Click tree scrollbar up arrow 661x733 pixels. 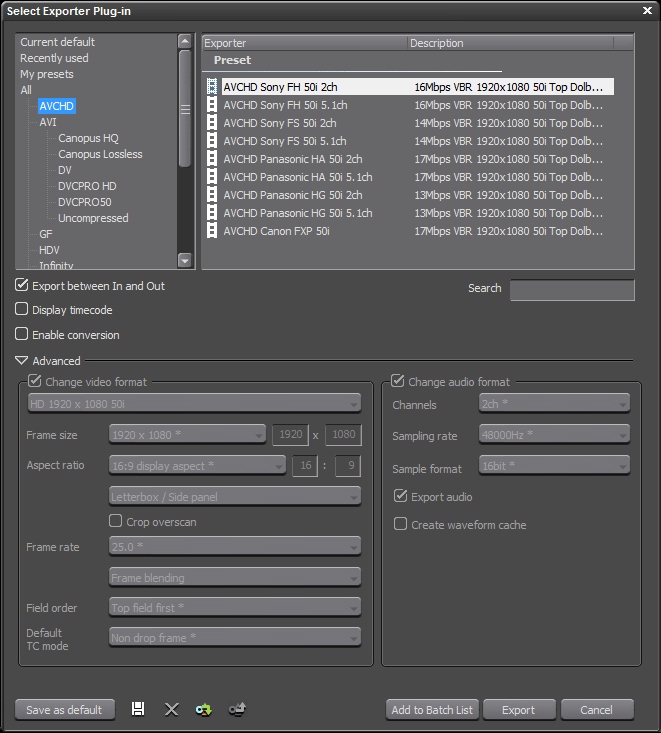[185, 41]
